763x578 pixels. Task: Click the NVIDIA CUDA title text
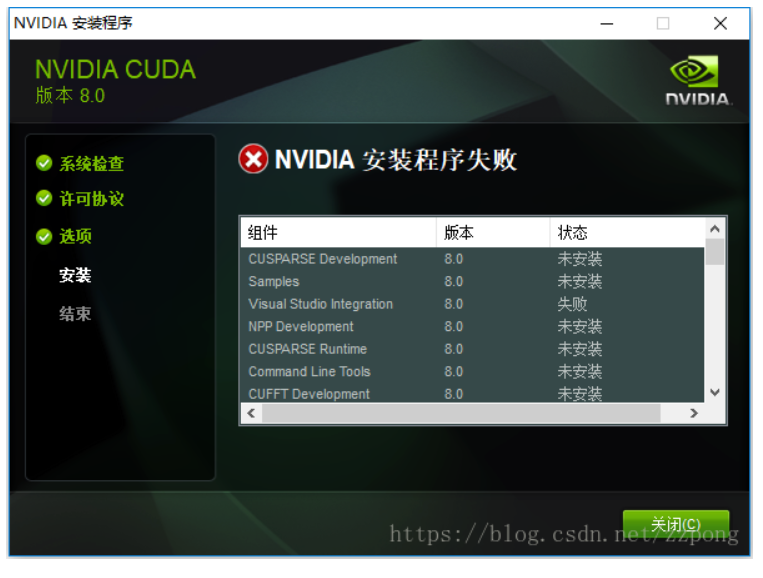click(115, 69)
